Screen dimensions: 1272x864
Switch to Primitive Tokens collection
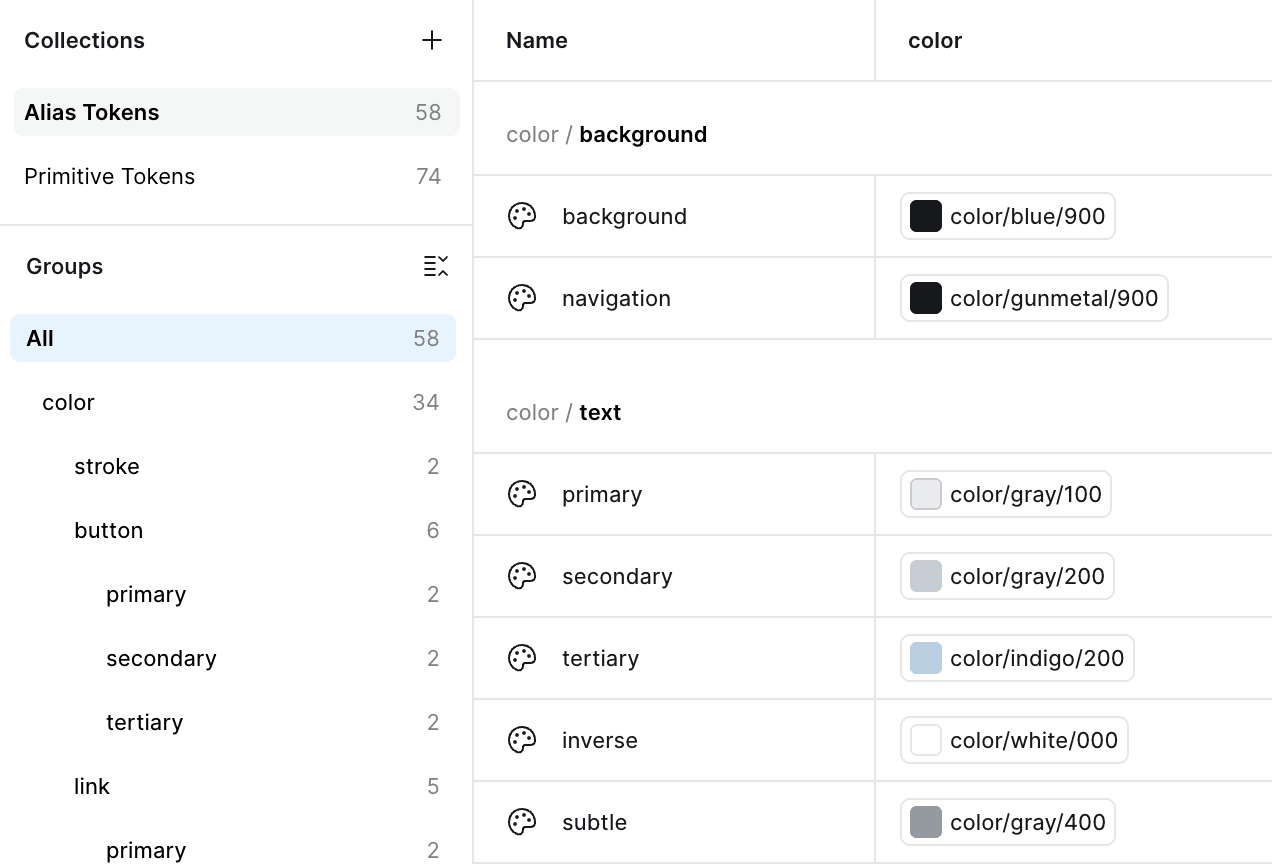(x=236, y=176)
